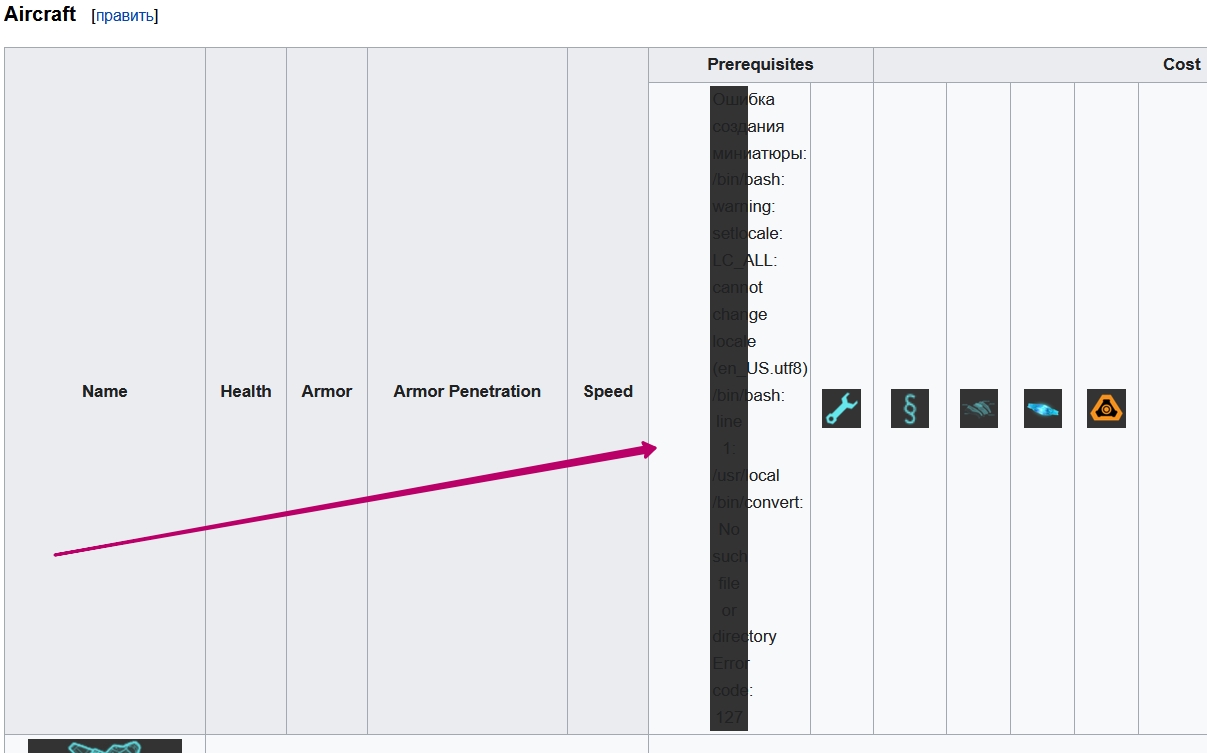Click the '(en_US.utf8)' error text

pyautogui.click(x=760, y=368)
